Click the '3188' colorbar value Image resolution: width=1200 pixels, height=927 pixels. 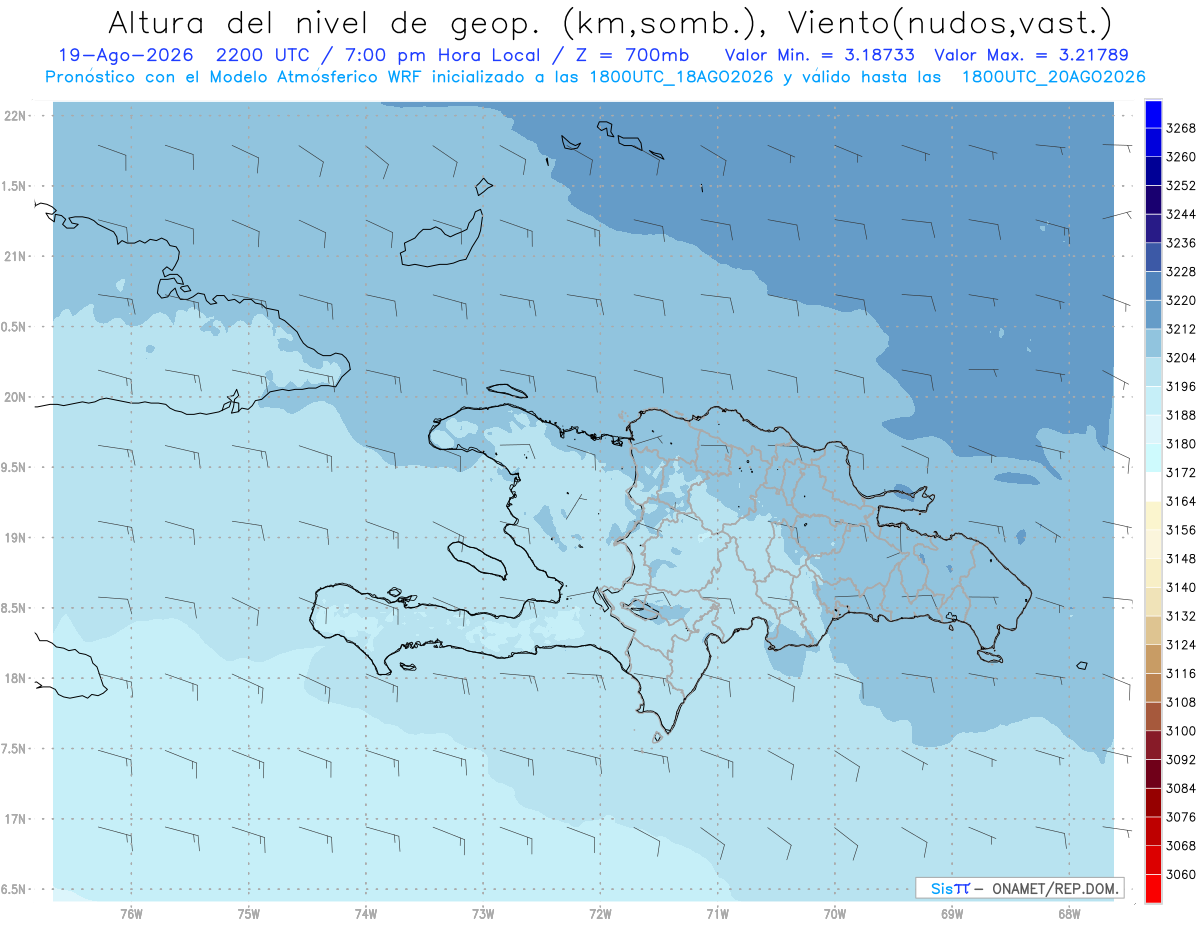tap(1181, 415)
